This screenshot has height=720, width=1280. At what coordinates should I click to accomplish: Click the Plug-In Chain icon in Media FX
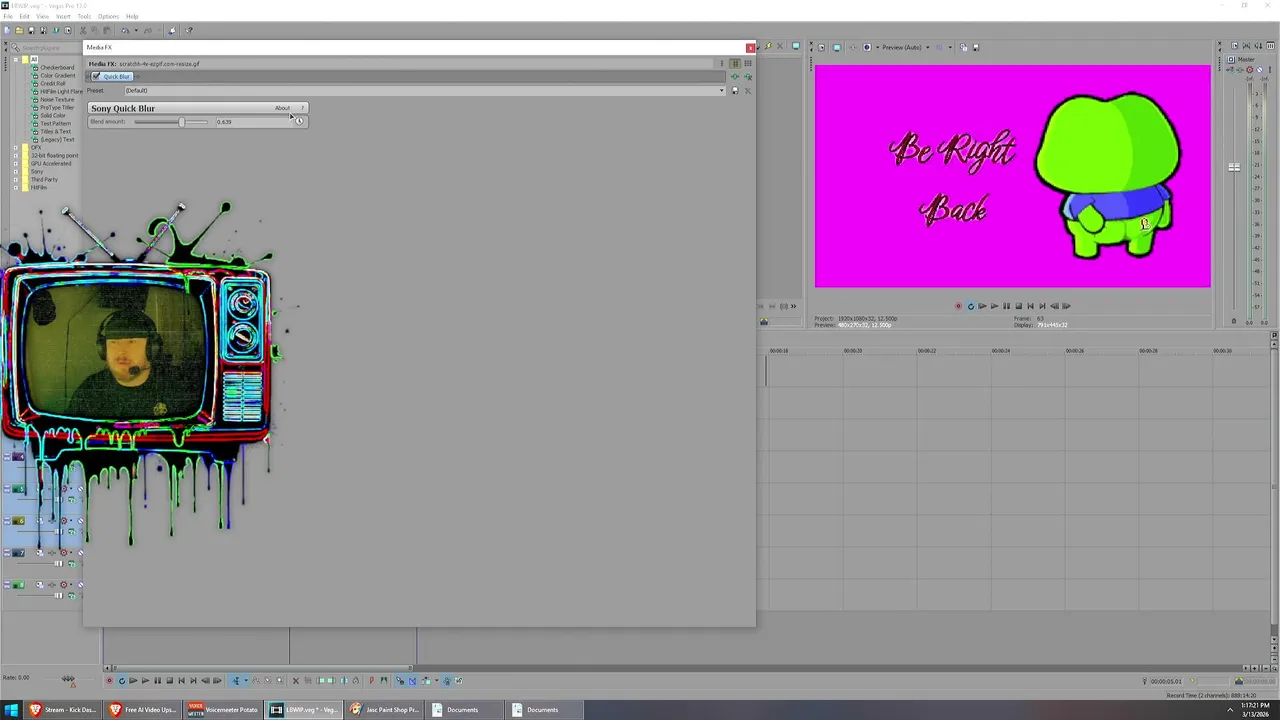tap(735, 76)
